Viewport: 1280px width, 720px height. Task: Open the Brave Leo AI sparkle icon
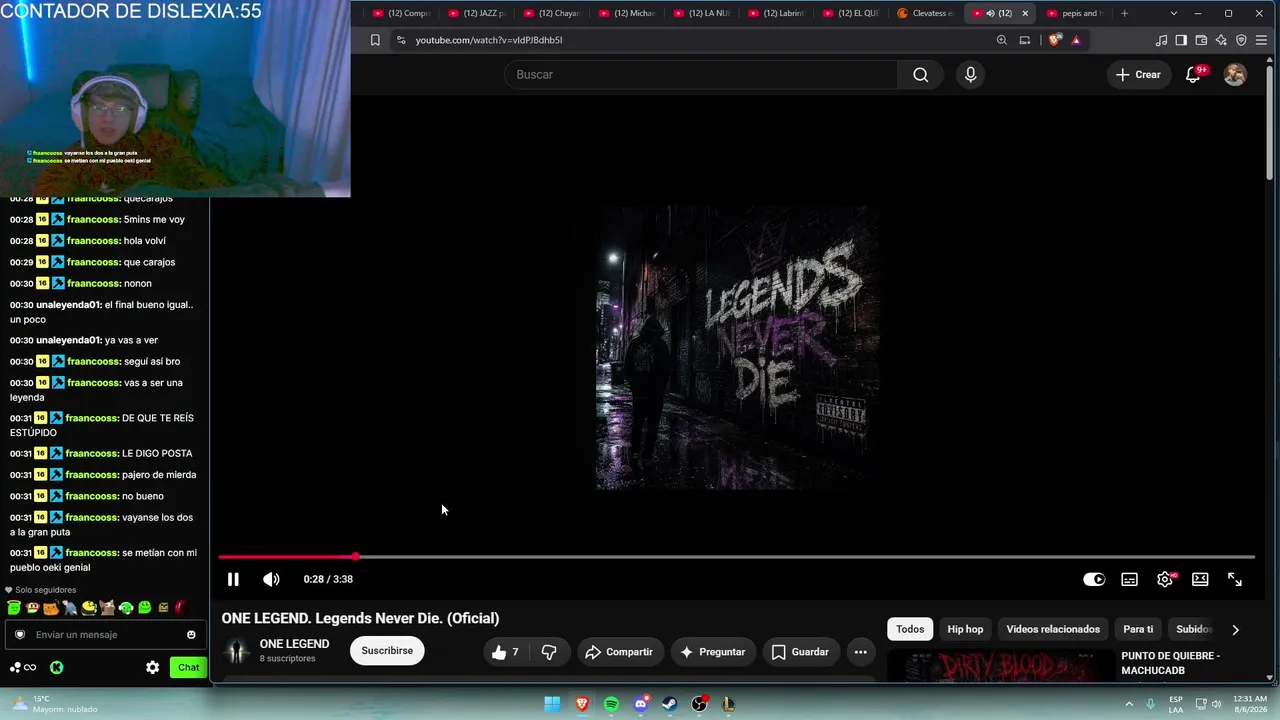[1221, 40]
